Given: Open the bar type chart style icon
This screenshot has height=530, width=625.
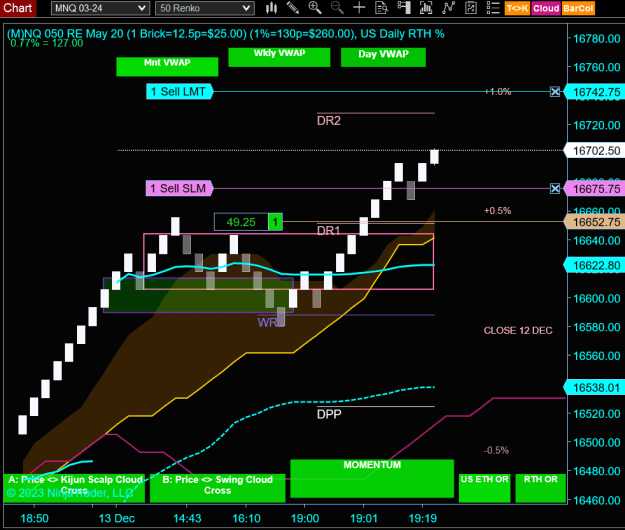Looking at the screenshot, I should [x=271, y=8].
